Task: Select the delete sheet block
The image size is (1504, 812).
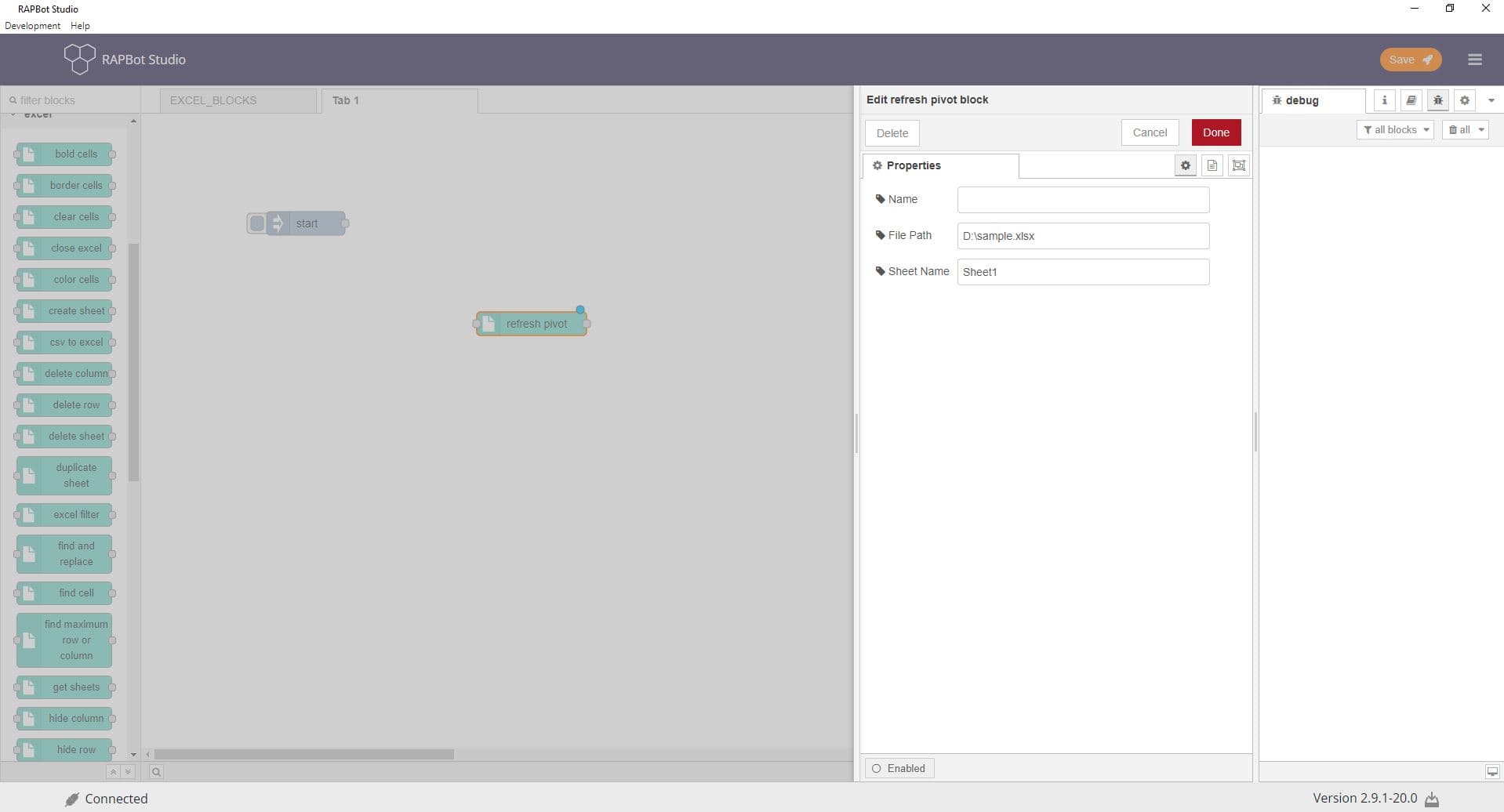Action: [64, 437]
